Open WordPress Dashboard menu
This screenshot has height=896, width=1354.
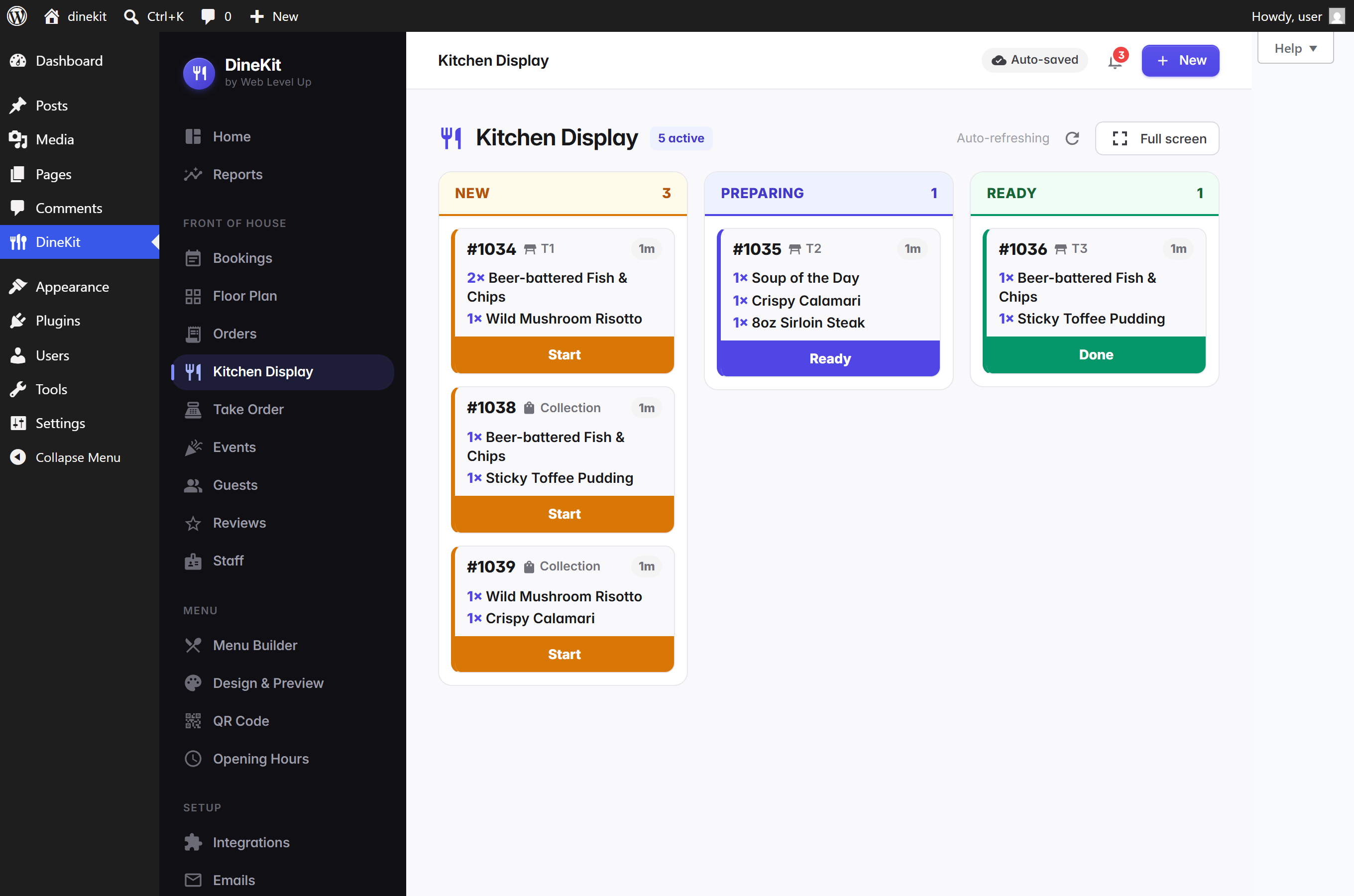coord(80,61)
